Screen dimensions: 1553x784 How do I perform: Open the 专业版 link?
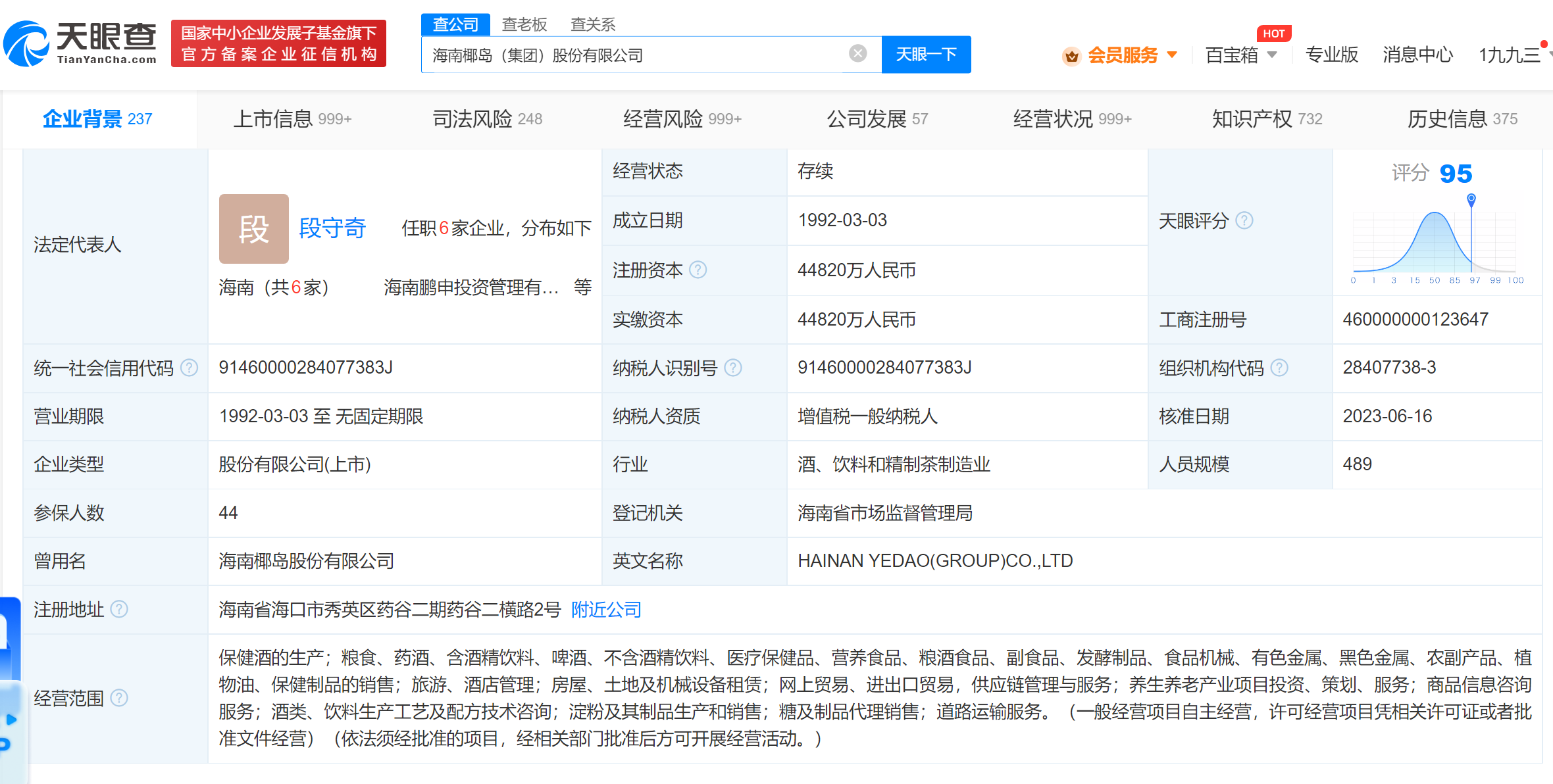coord(1332,55)
